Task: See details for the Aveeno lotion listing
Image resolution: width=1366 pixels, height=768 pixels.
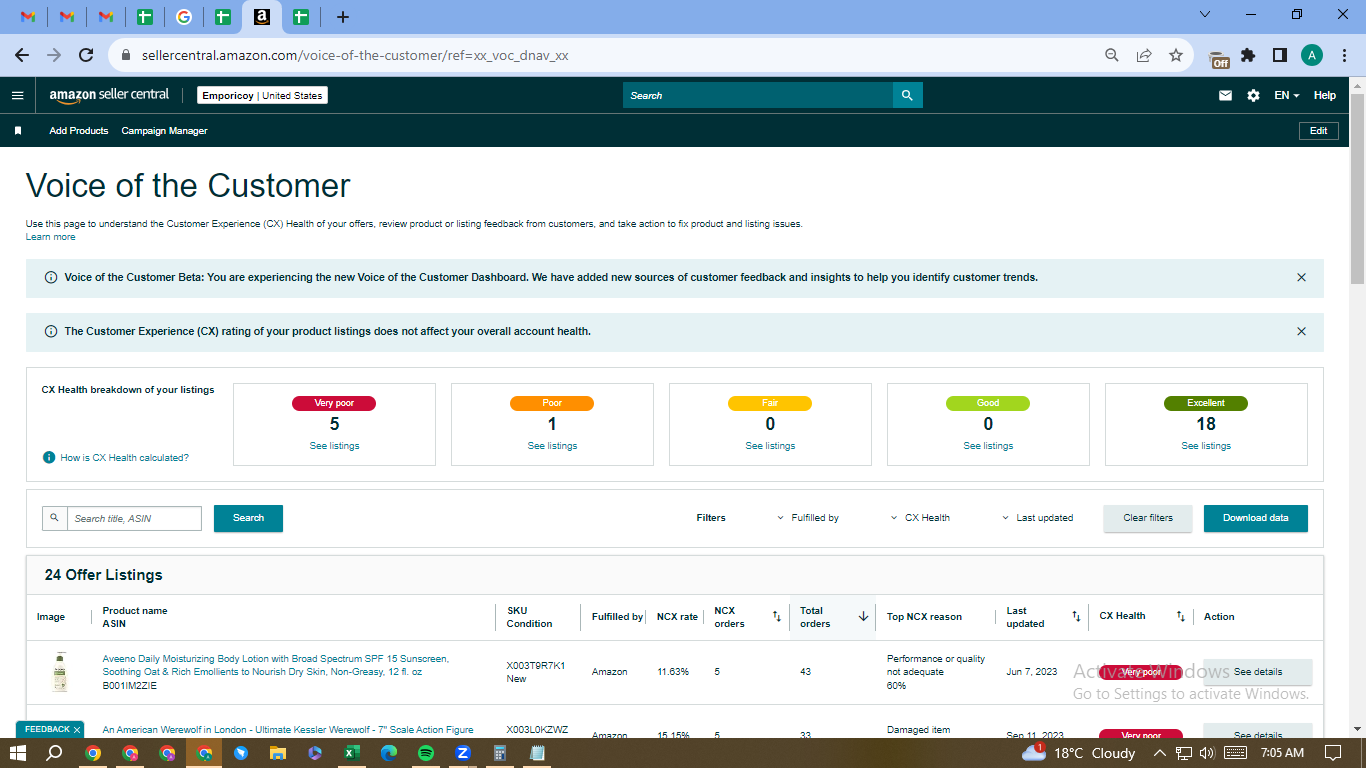Action: coord(1258,672)
